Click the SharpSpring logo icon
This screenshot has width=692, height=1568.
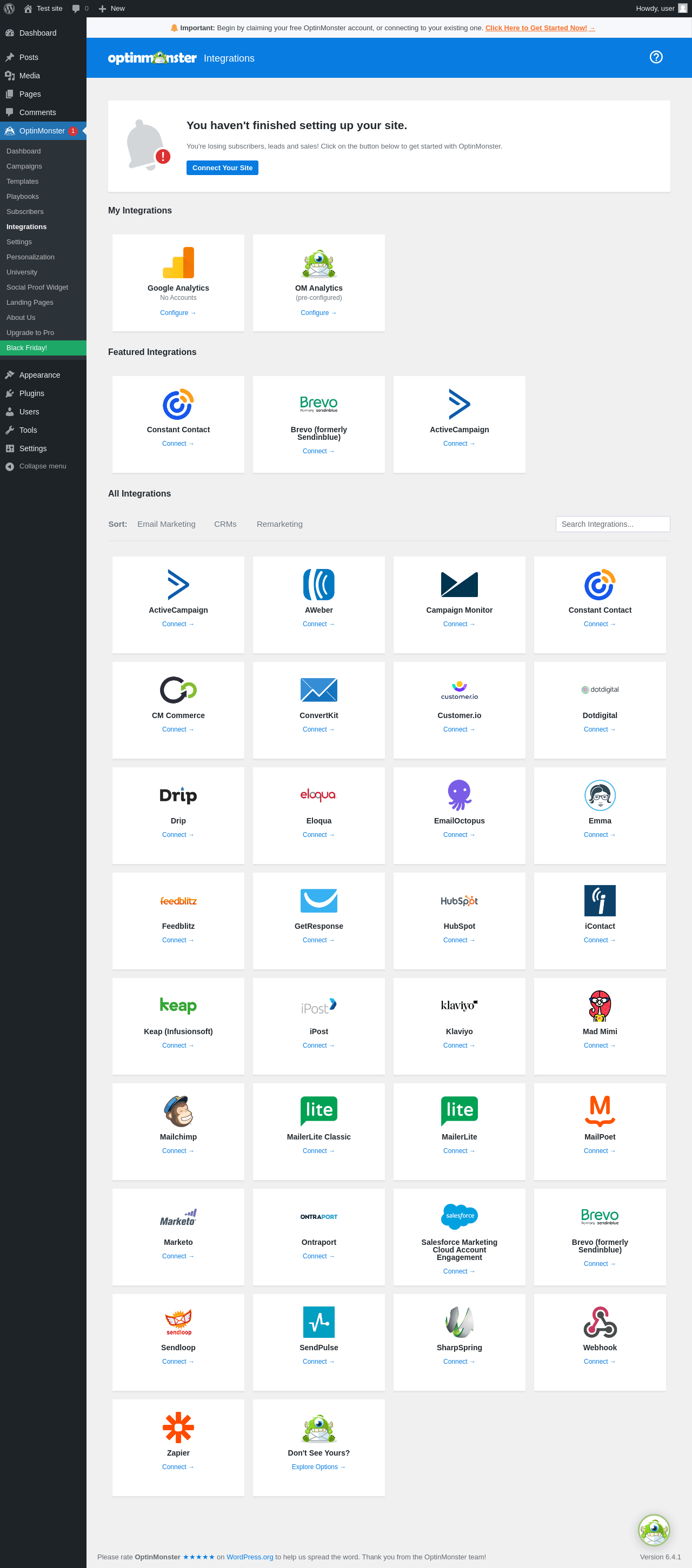[460, 1322]
